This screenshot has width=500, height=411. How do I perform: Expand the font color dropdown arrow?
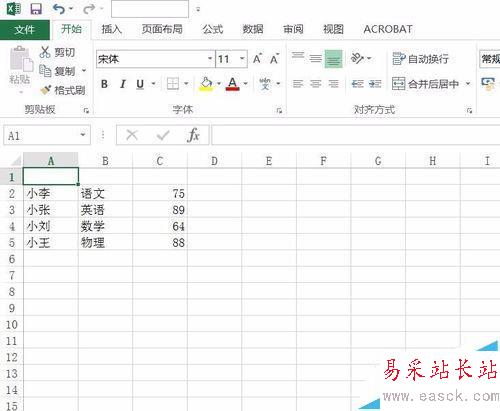(x=246, y=84)
